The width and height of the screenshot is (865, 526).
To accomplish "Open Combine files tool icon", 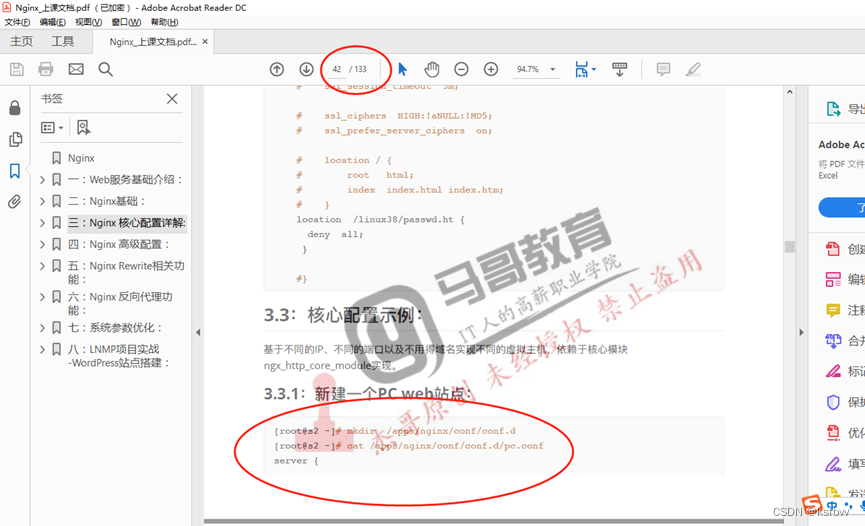I will click(832, 341).
